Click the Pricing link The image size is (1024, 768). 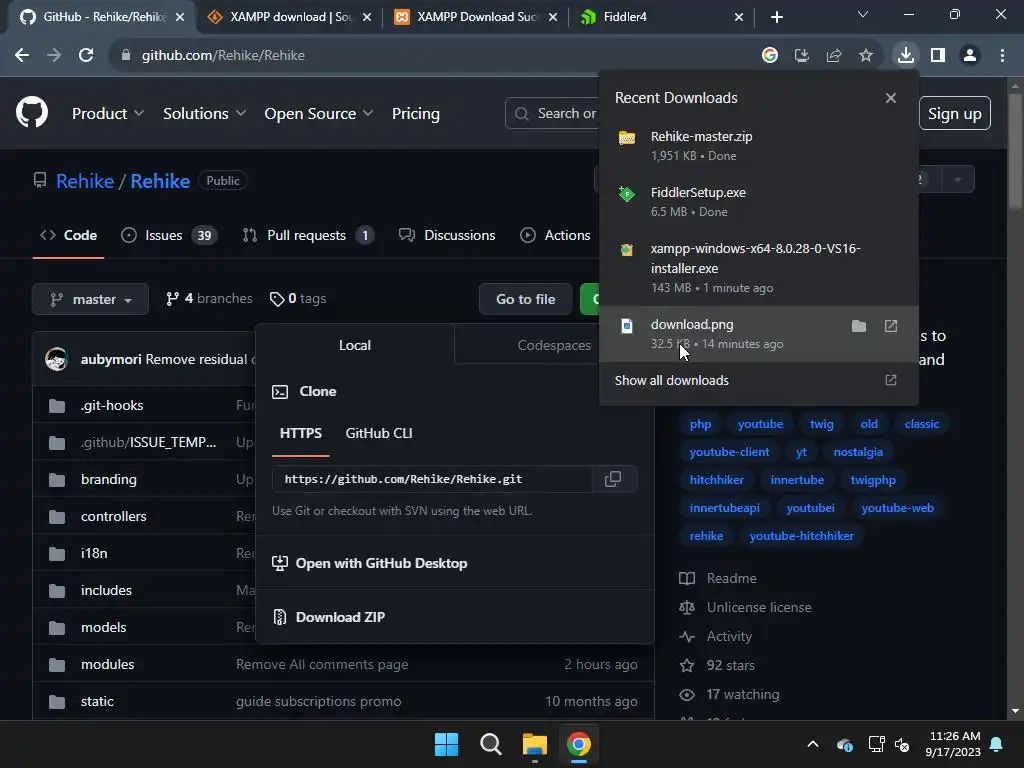415,114
